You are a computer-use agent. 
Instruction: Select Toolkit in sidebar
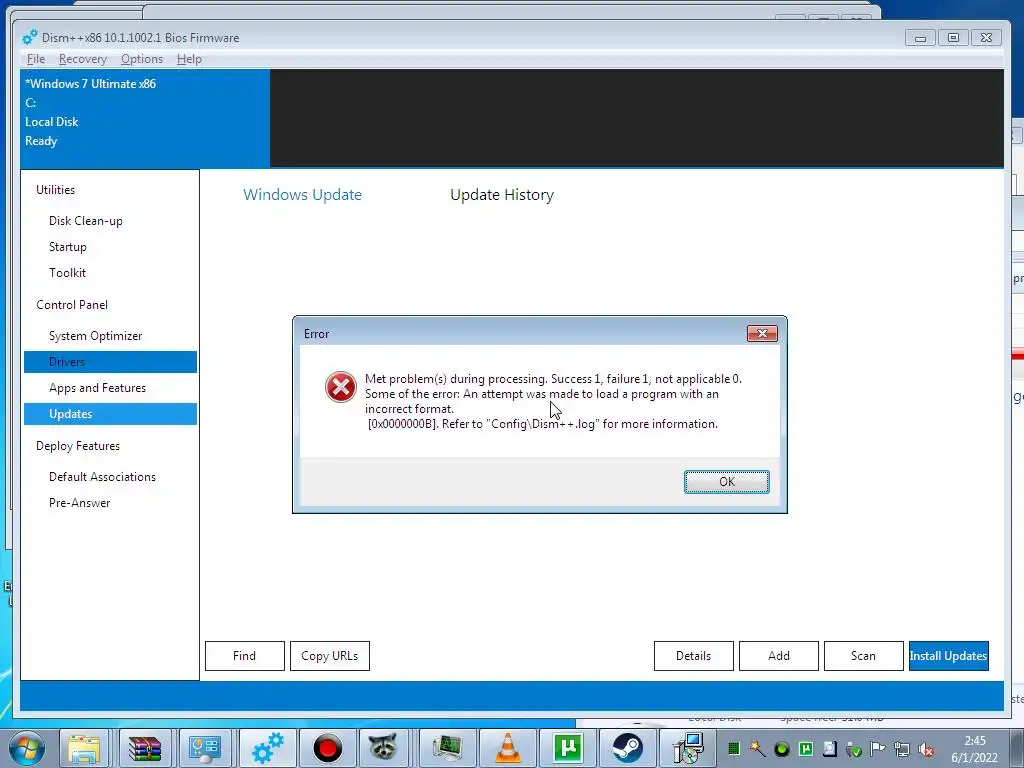tap(67, 273)
